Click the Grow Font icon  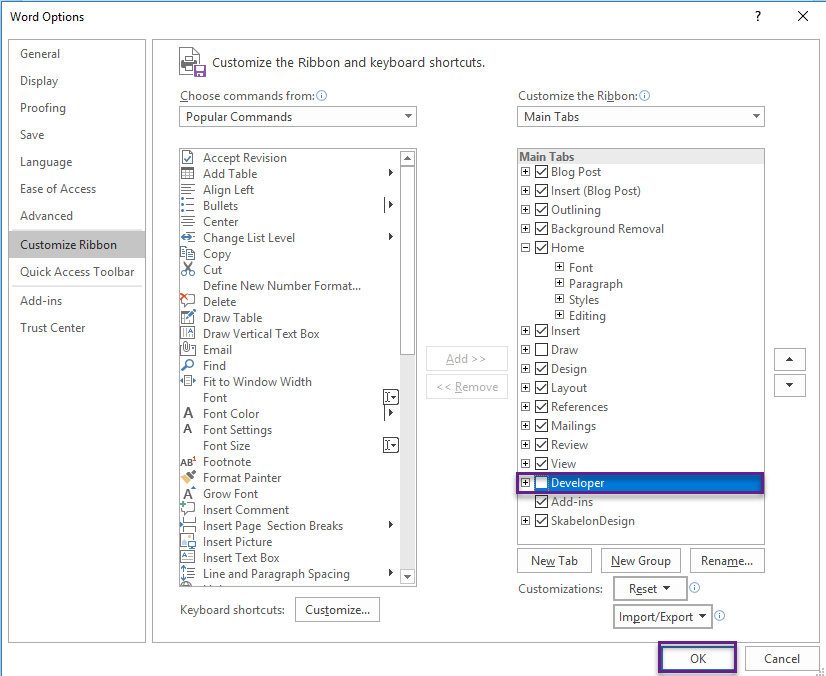pos(188,493)
